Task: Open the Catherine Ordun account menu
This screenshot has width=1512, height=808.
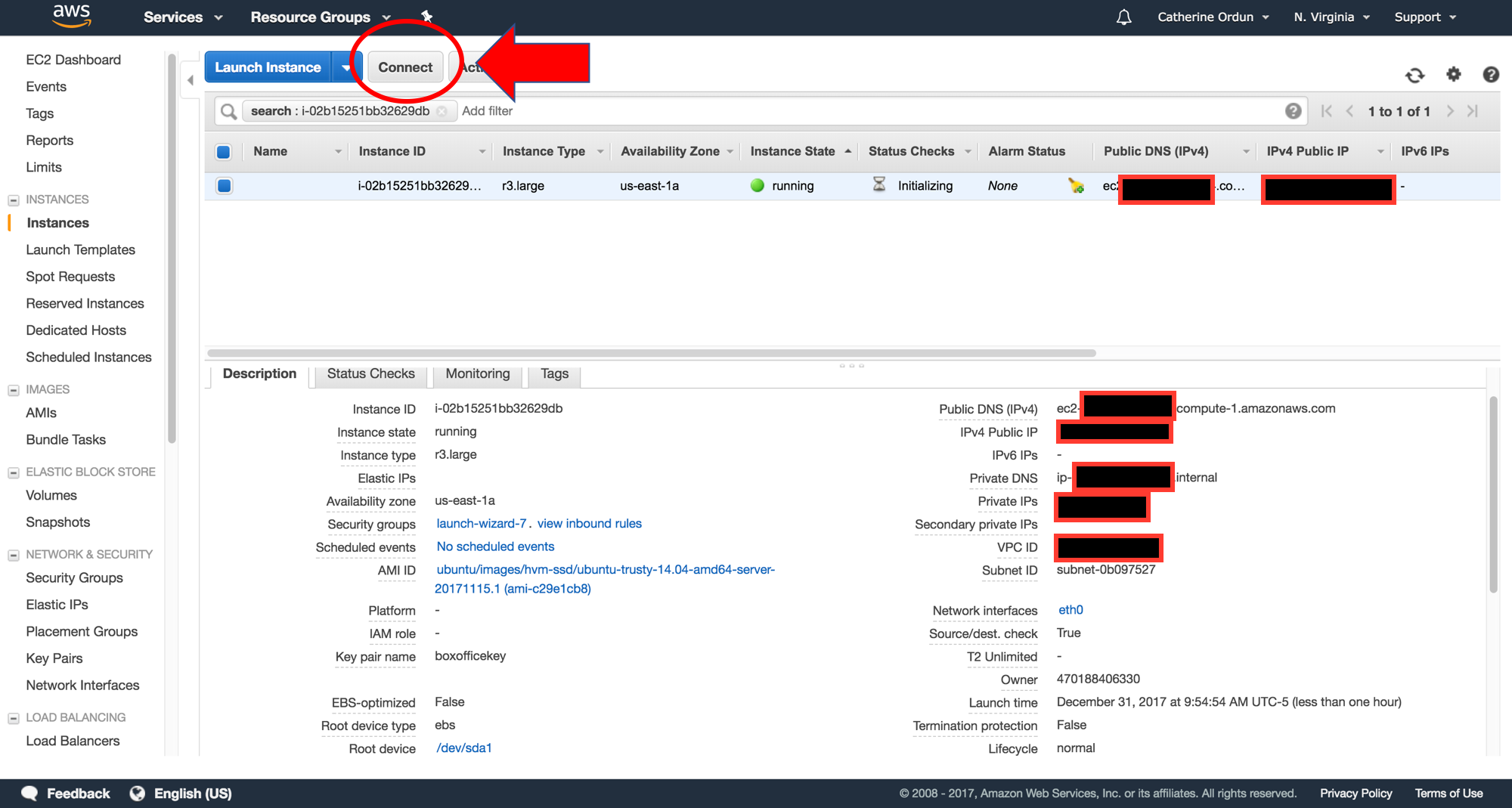Action: tap(1213, 17)
